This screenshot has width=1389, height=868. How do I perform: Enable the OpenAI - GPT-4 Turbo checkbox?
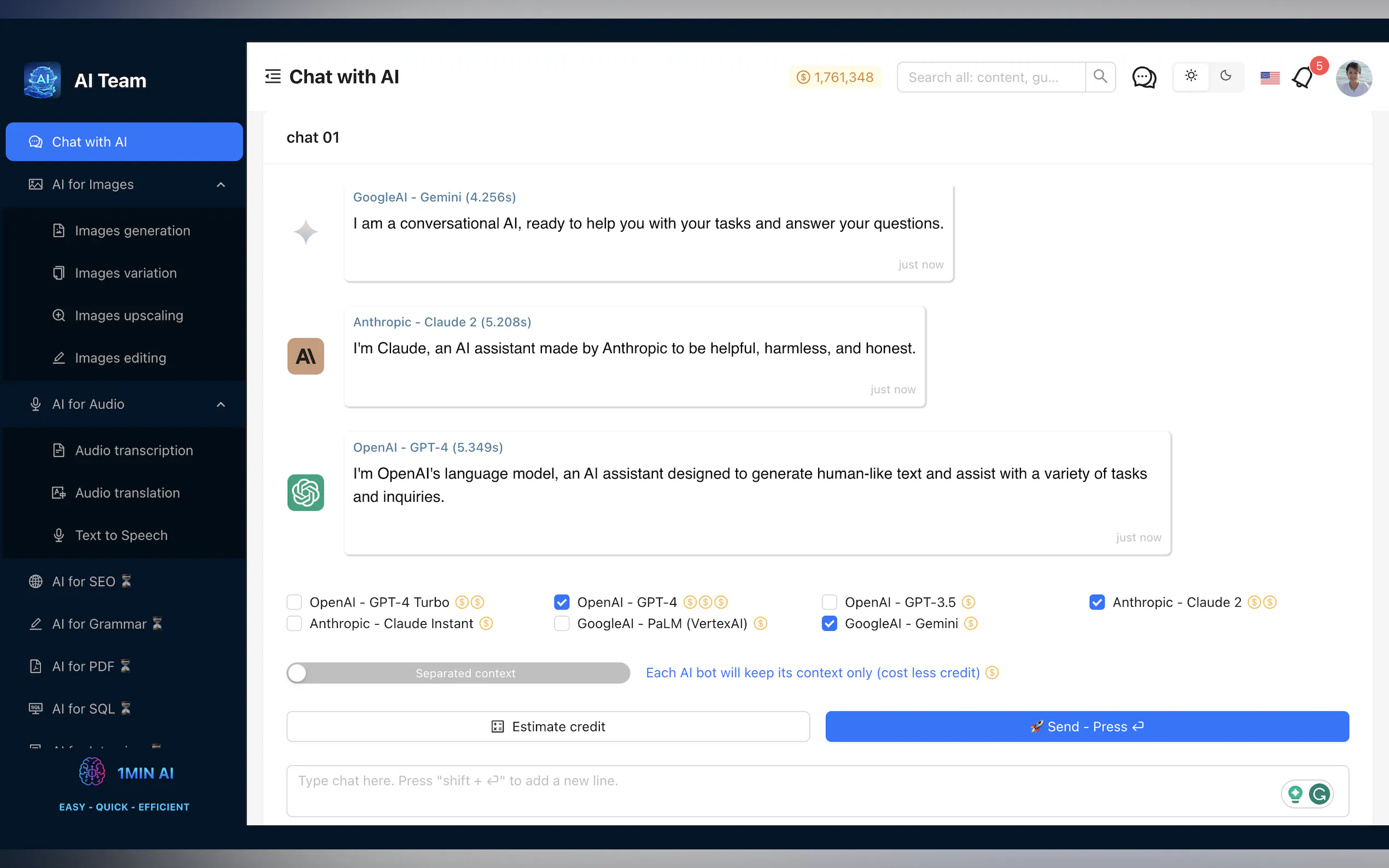[294, 602]
